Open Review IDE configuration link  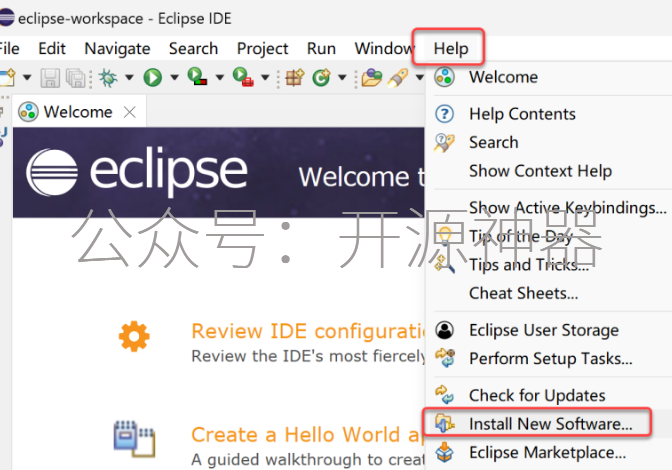308,331
